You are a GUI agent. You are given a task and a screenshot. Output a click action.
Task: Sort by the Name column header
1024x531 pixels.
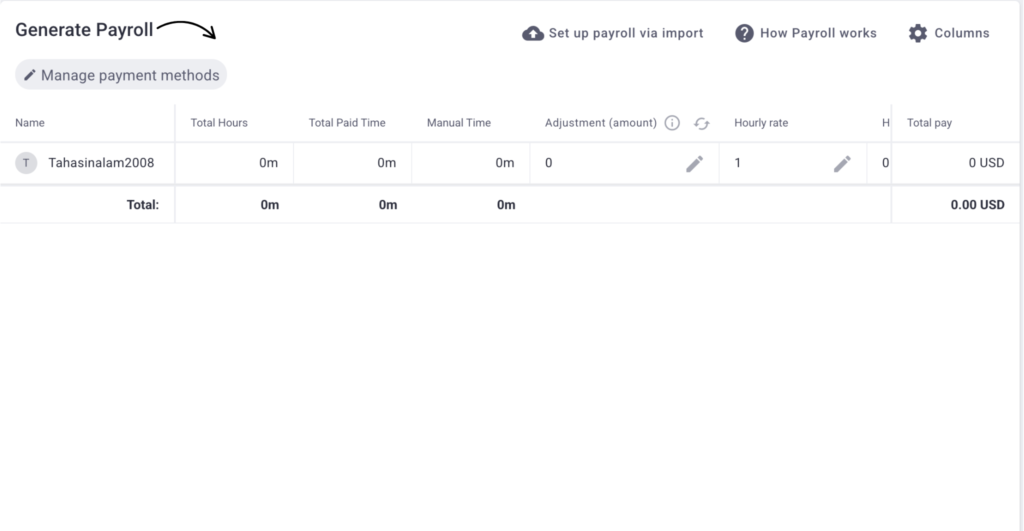pyautogui.click(x=30, y=123)
